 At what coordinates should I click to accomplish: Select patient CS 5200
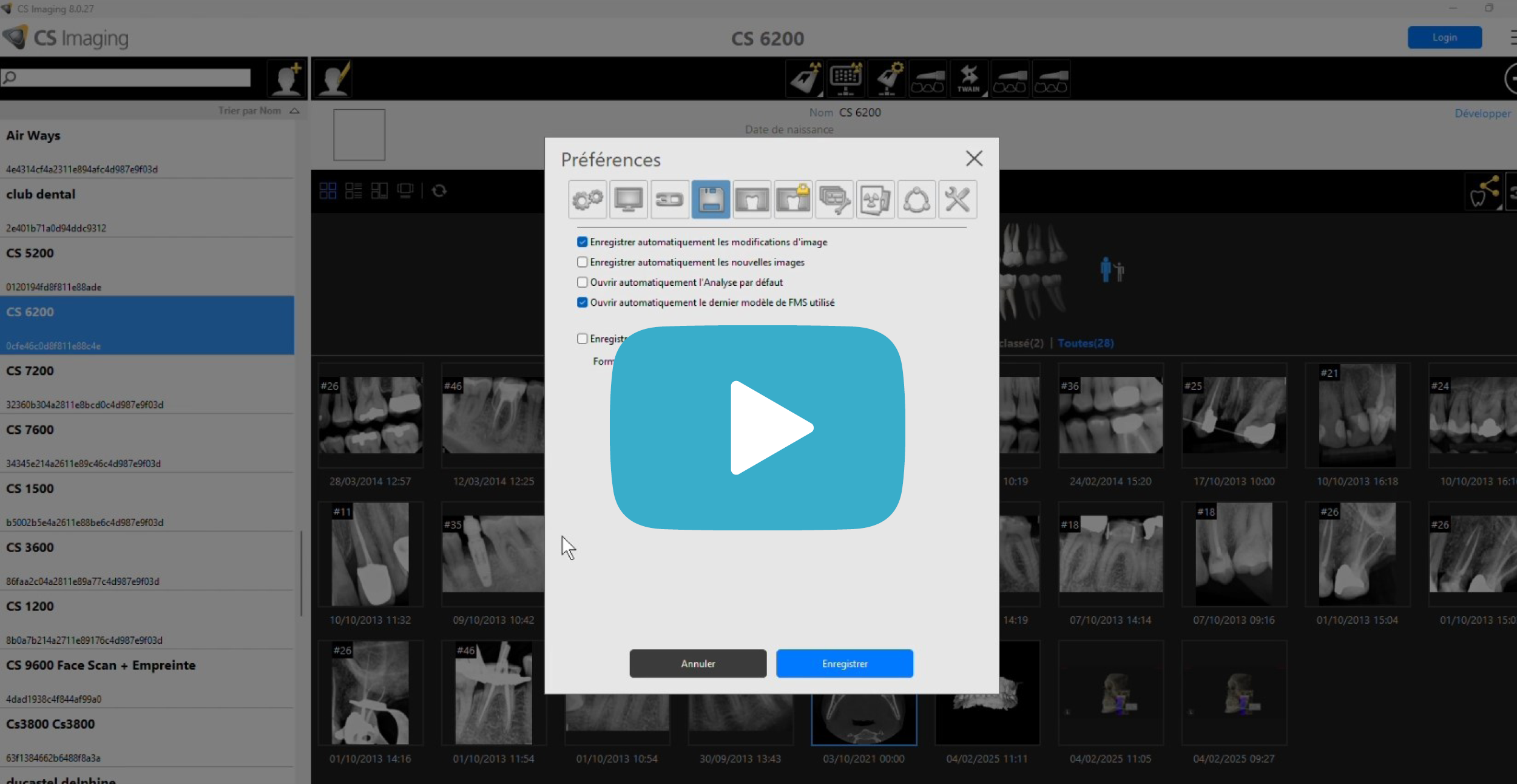click(147, 267)
